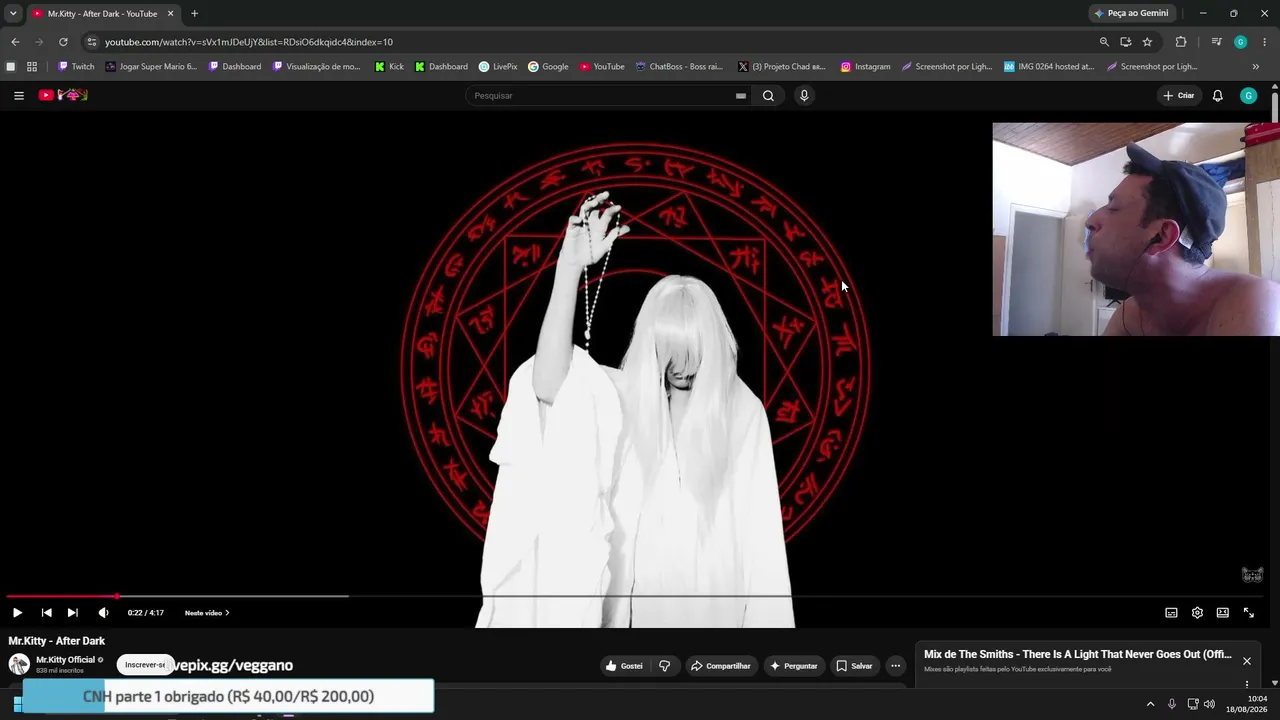This screenshot has height=720, width=1280.
Task: Save video with Salvar button
Action: click(x=855, y=666)
